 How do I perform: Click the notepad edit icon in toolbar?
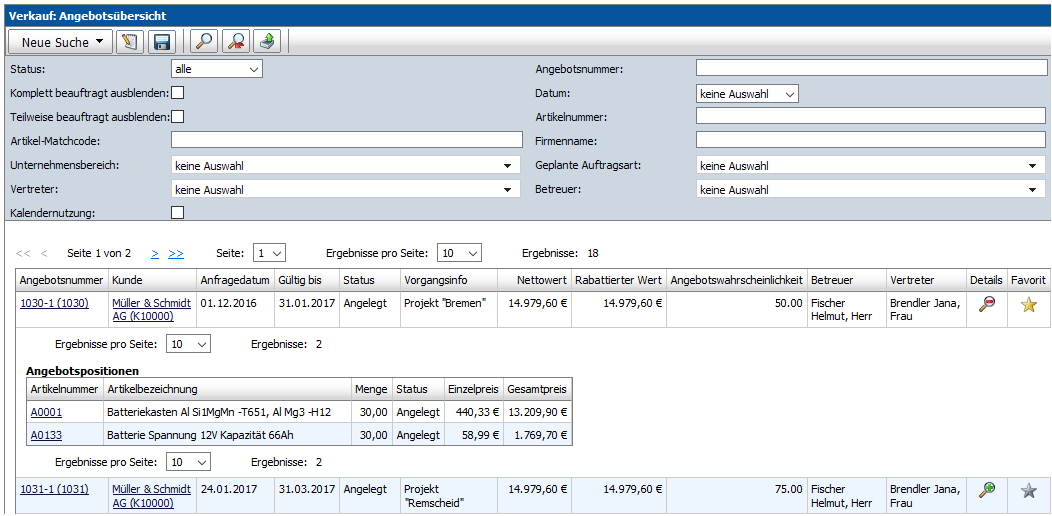point(129,42)
